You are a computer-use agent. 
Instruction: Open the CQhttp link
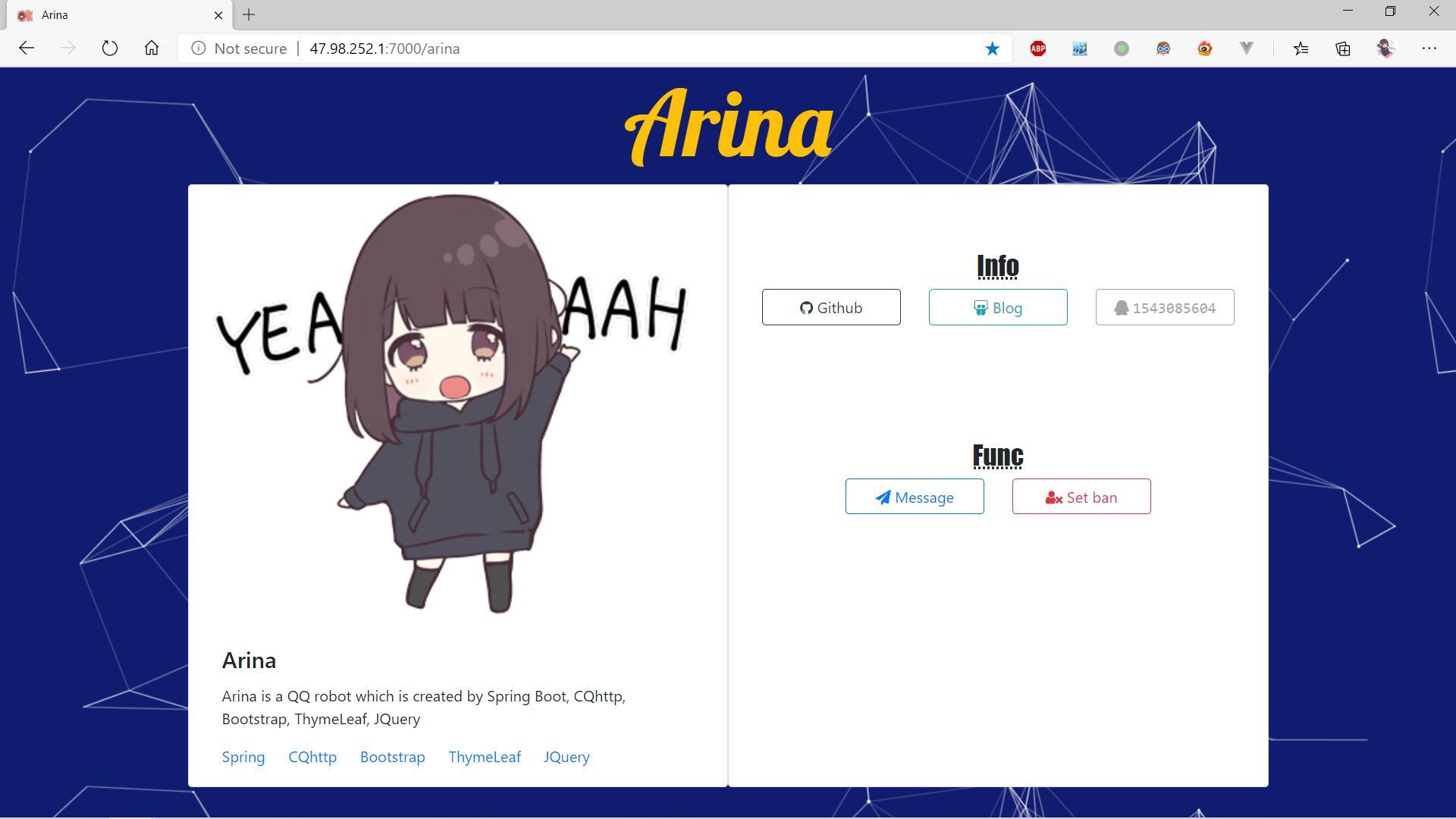pyautogui.click(x=312, y=758)
